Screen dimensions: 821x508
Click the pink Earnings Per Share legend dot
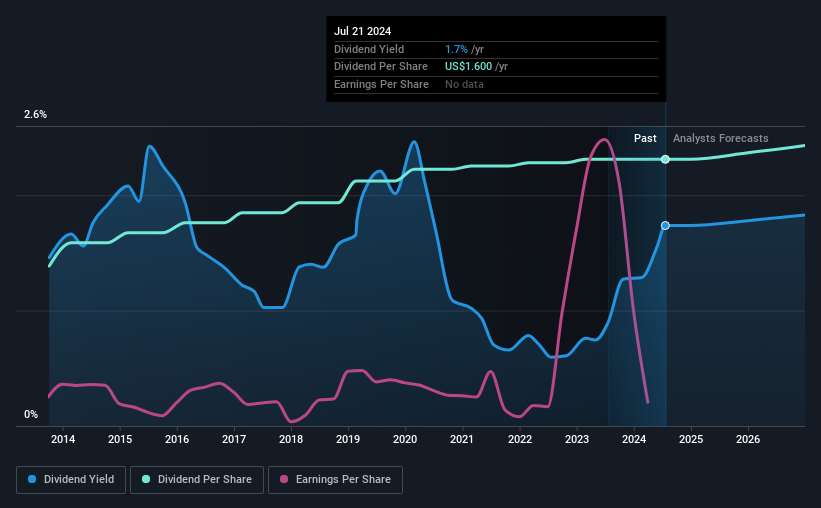tap(284, 479)
